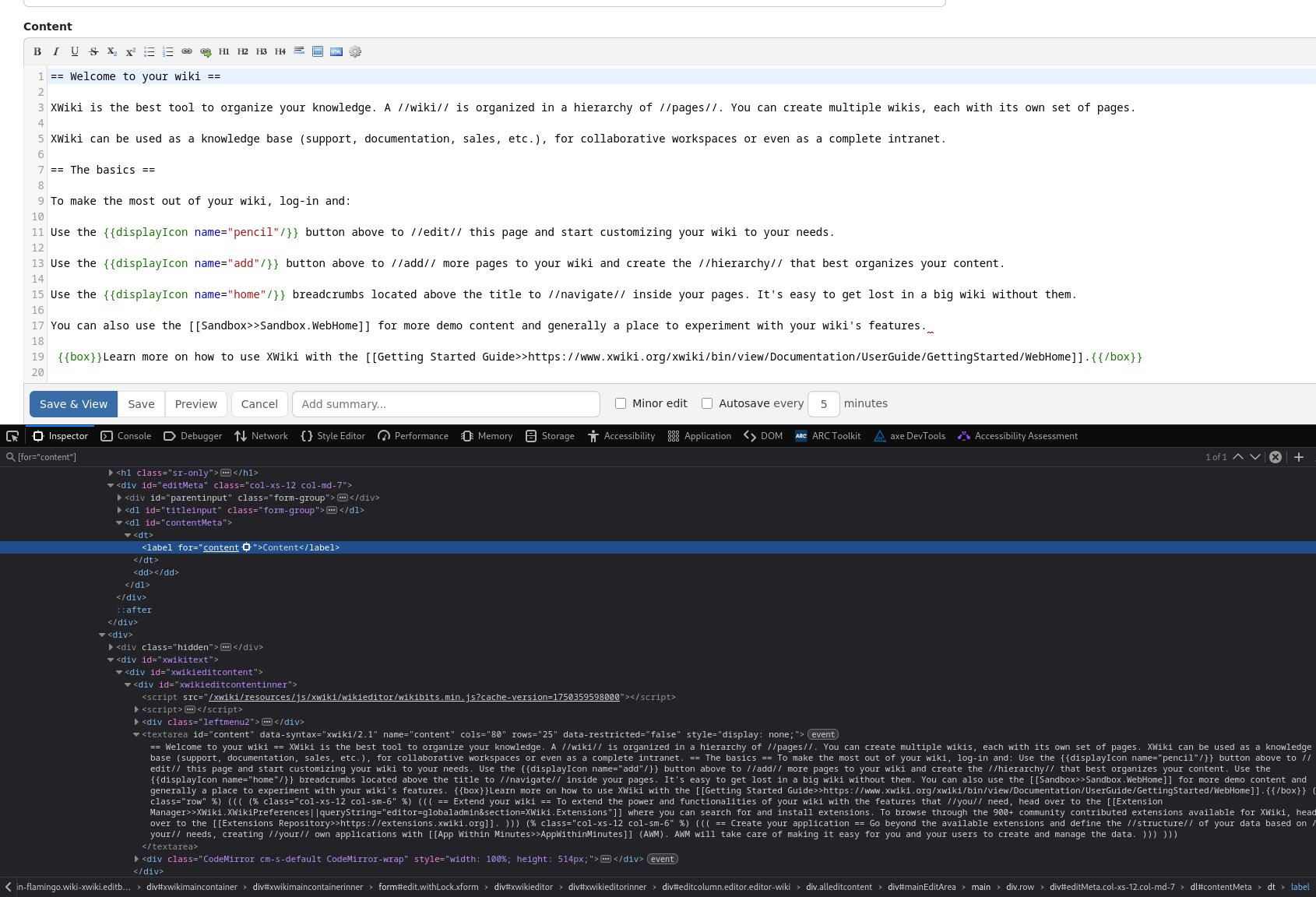Click the Preview button
The image size is (1316, 897).
point(196,404)
